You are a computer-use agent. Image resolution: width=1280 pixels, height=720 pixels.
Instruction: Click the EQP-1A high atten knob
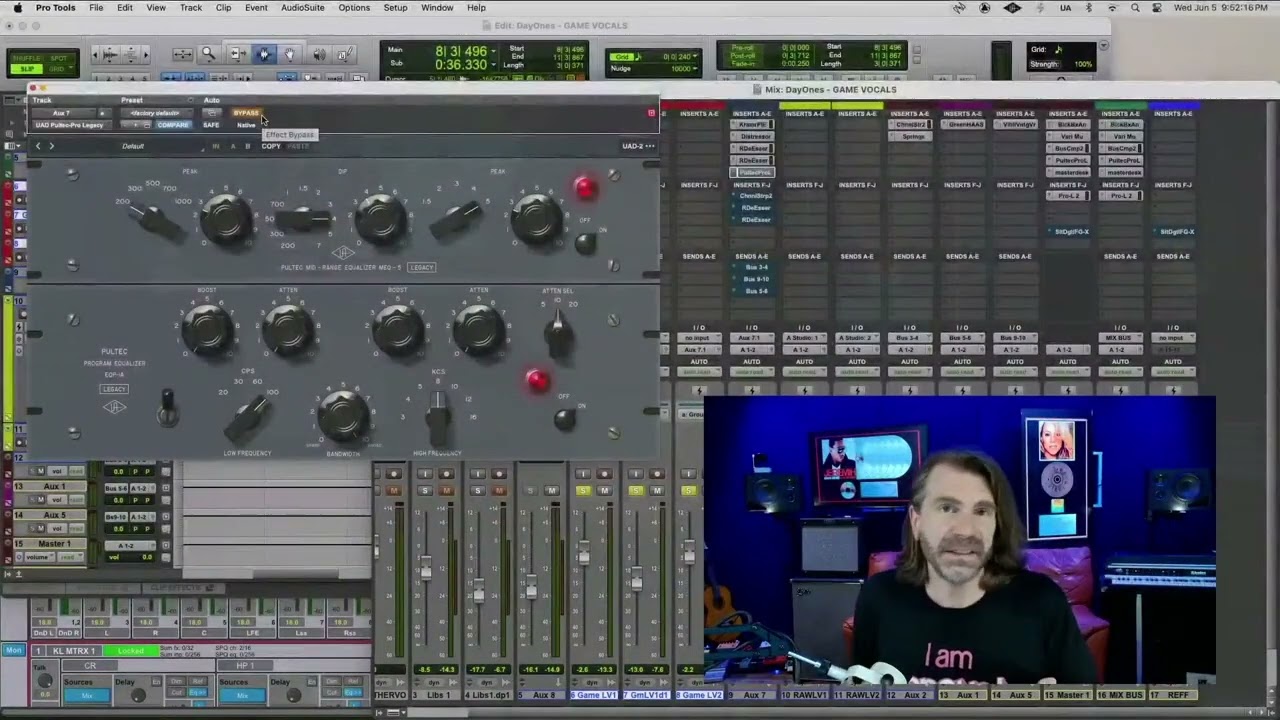(x=478, y=331)
